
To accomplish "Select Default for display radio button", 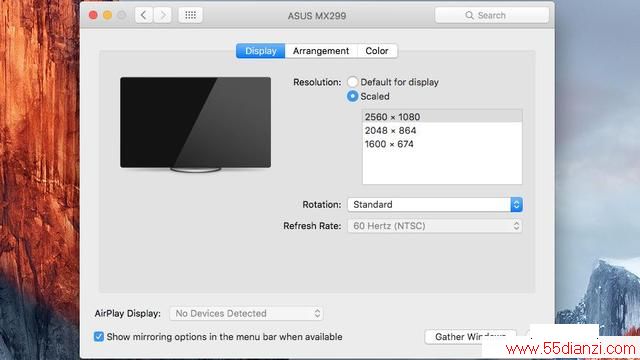I will tap(353, 82).
